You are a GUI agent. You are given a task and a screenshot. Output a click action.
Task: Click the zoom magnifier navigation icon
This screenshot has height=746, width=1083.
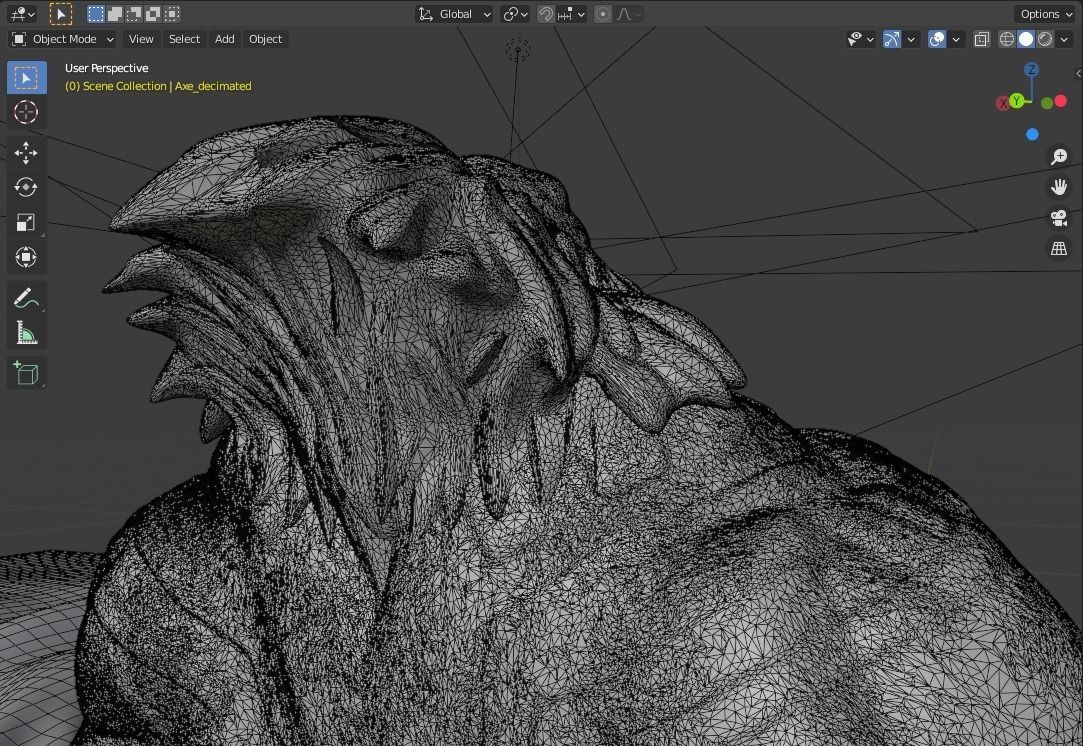pyautogui.click(x=1059, y=157)
